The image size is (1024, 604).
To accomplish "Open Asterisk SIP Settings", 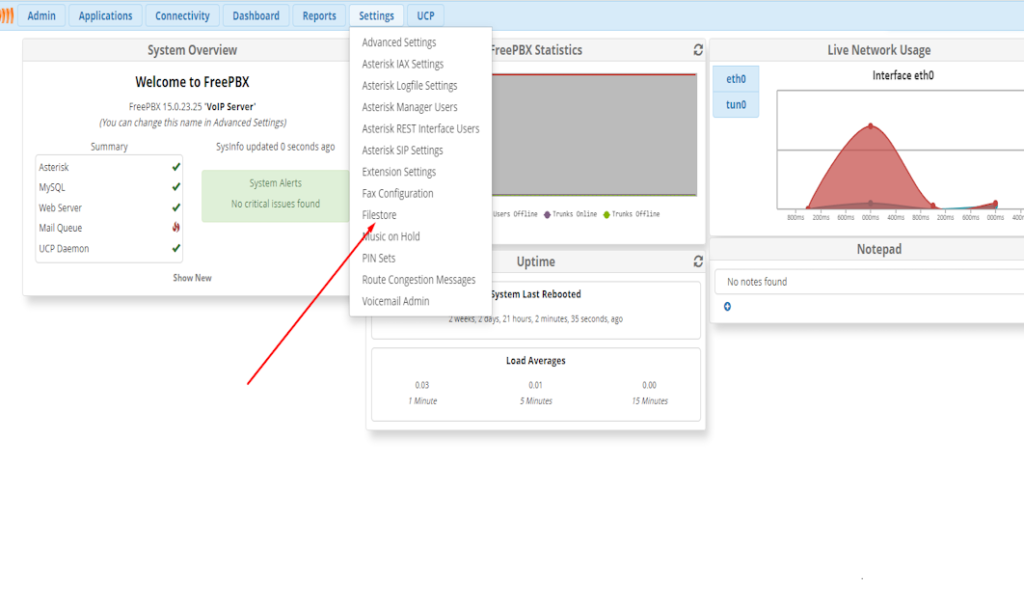I will pos(402,150).
